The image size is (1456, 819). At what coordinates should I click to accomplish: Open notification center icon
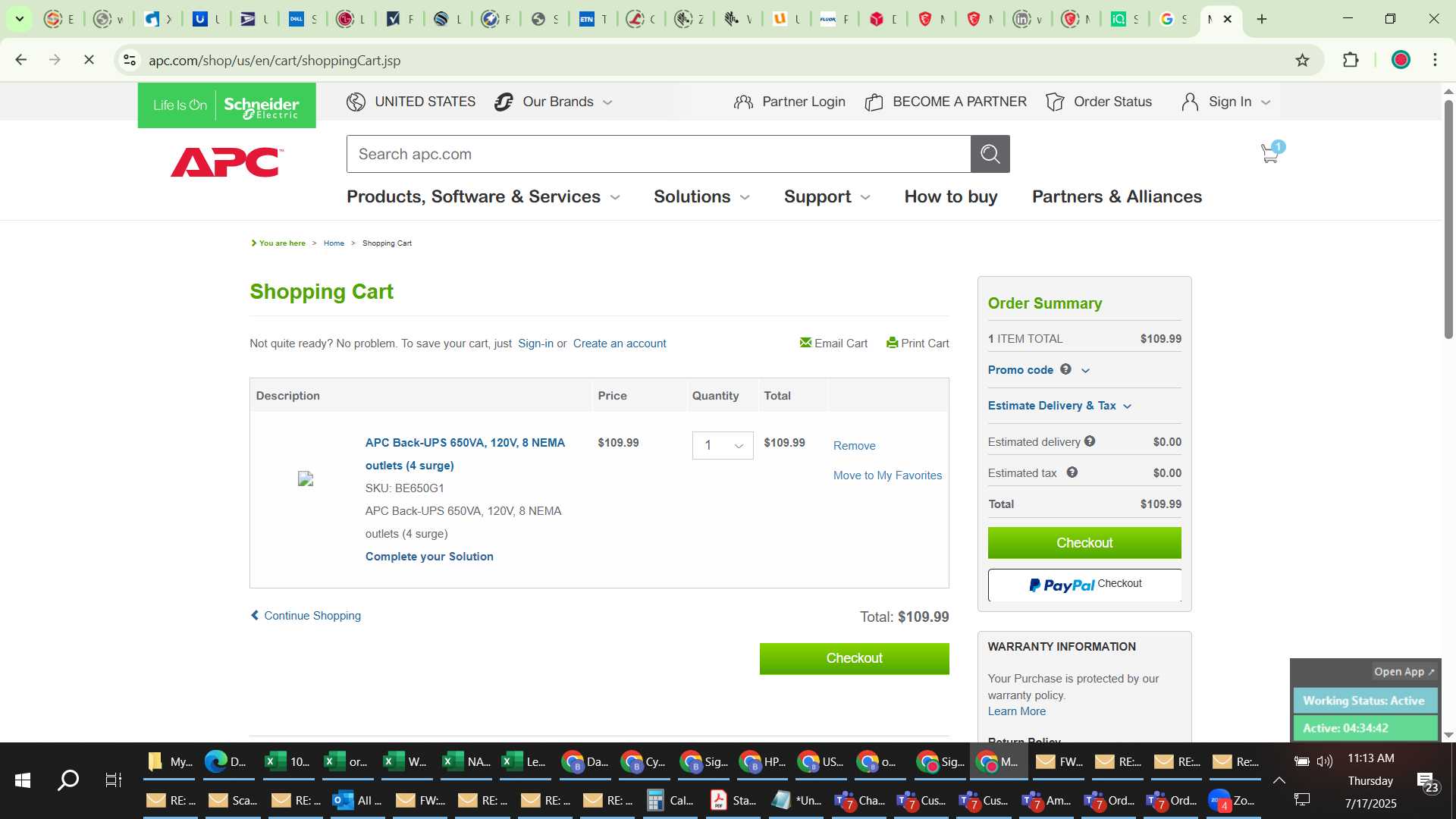(x=1428, y=782)
